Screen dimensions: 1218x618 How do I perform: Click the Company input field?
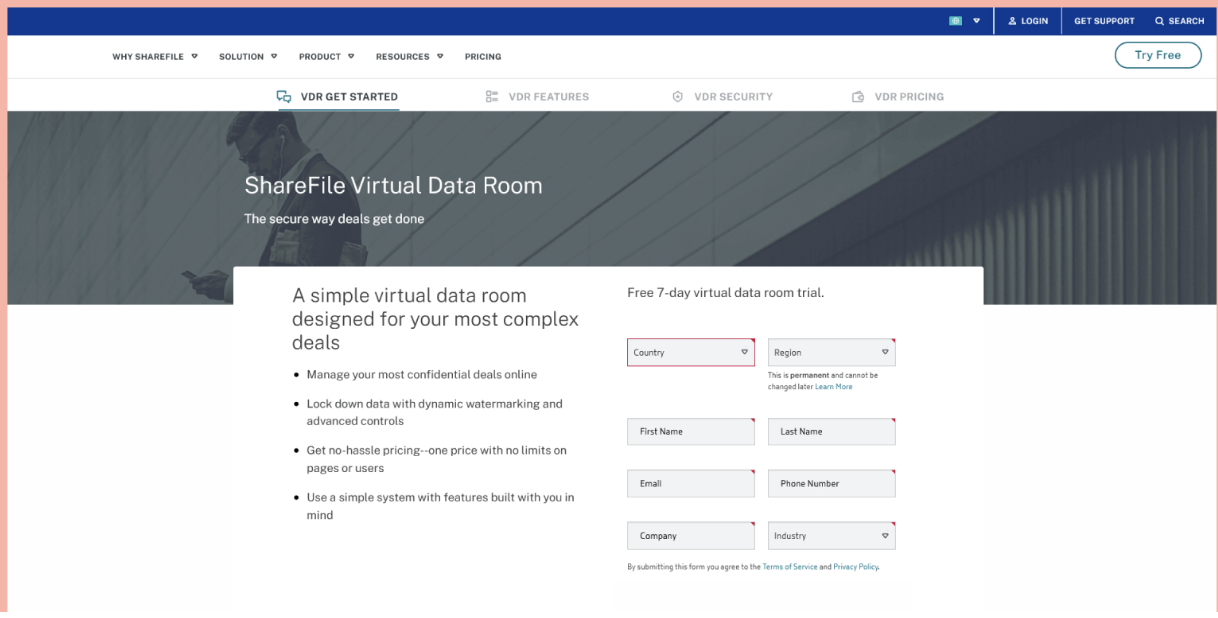point(691,536)
